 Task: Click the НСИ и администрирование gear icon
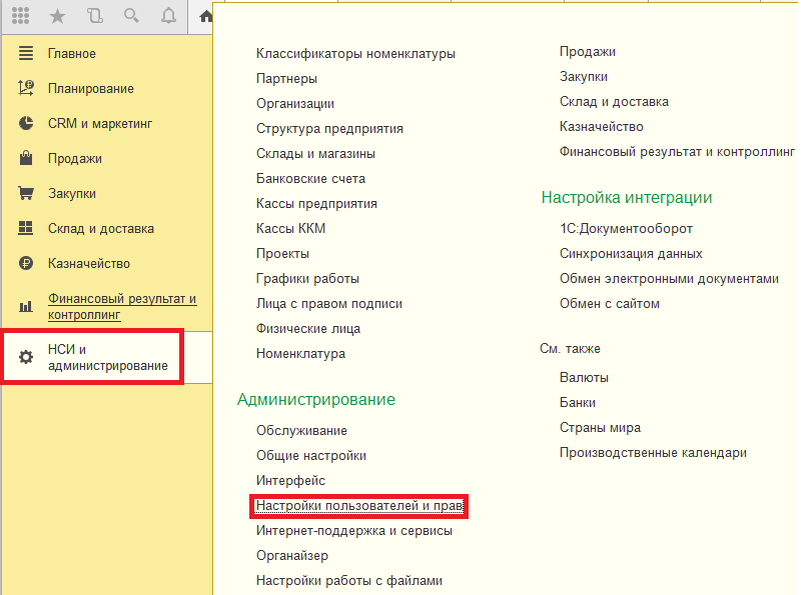(x=26, y=357)
